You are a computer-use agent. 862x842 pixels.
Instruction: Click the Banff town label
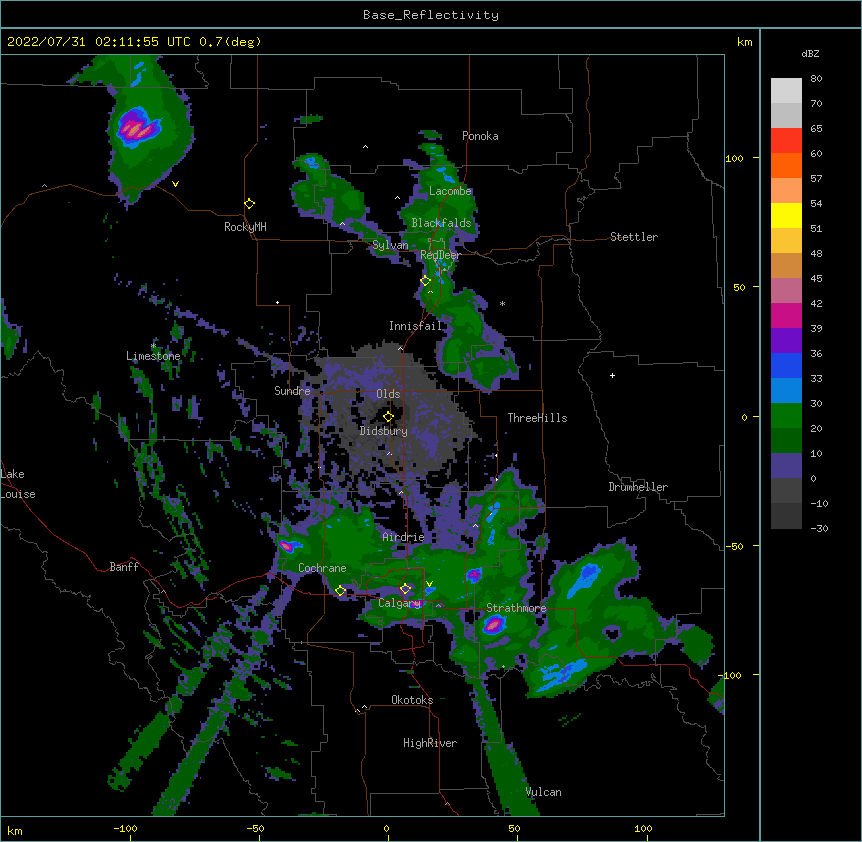124,567
